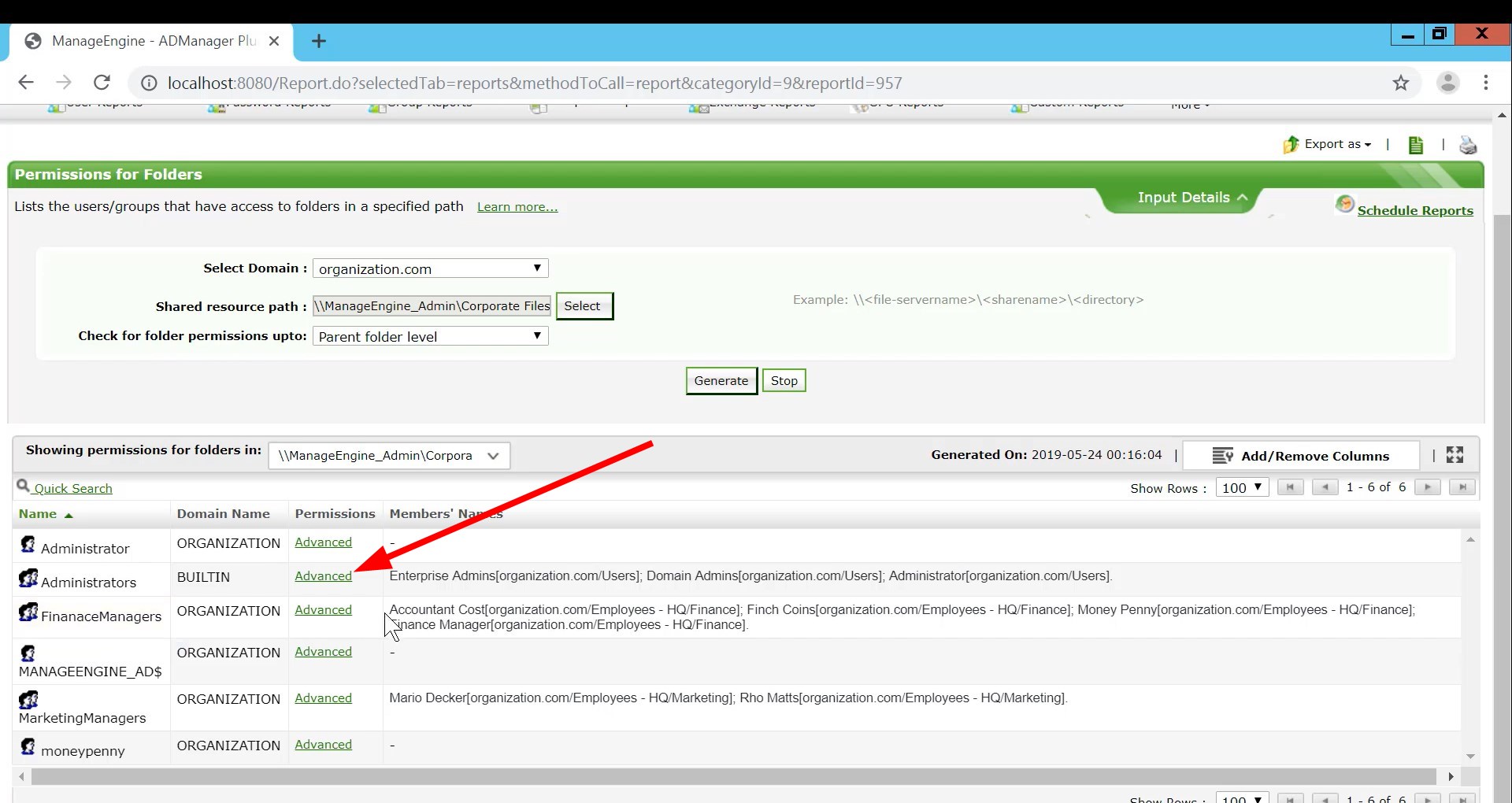The width and height of the screenshot is (1512, 803).
Task: Select the ManageEngine - ADManager Plus browser tab
Action: [151, 41]
